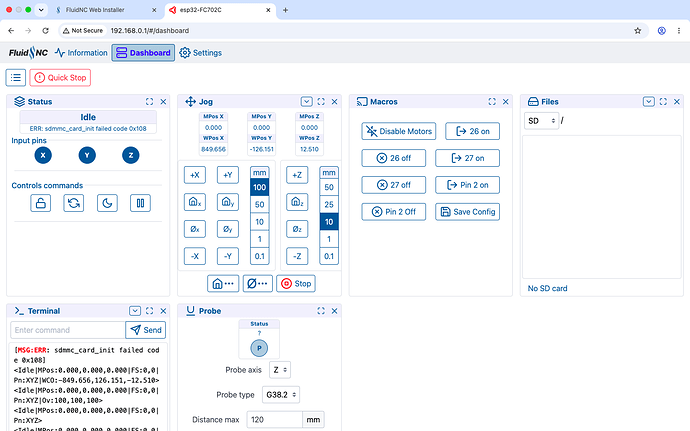Click the Enter command input field
This screenshot has width=690, height=431.
coord(68,330)
